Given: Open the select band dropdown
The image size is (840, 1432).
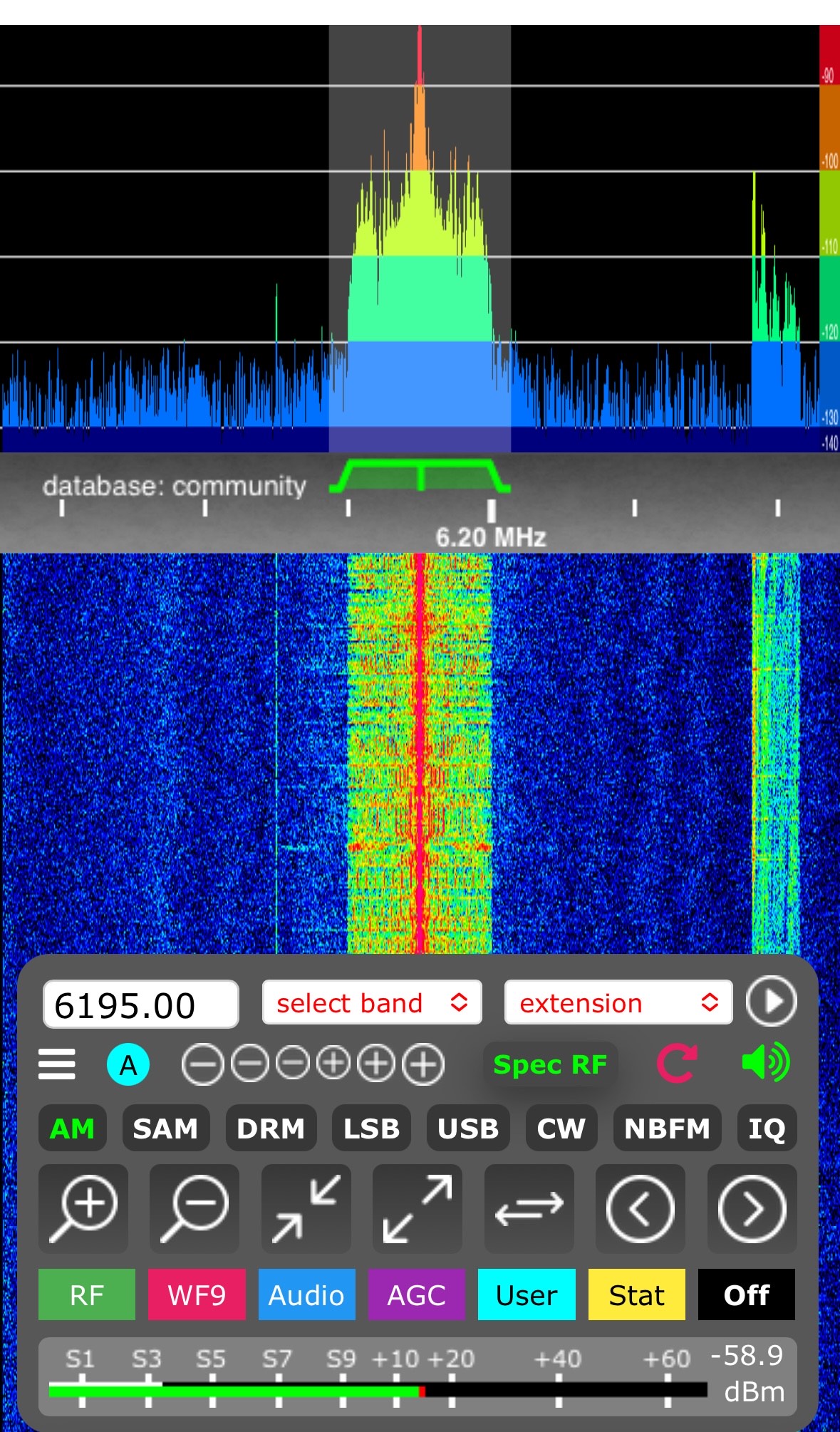Looking at the screenshot, I should [372, 1003].
